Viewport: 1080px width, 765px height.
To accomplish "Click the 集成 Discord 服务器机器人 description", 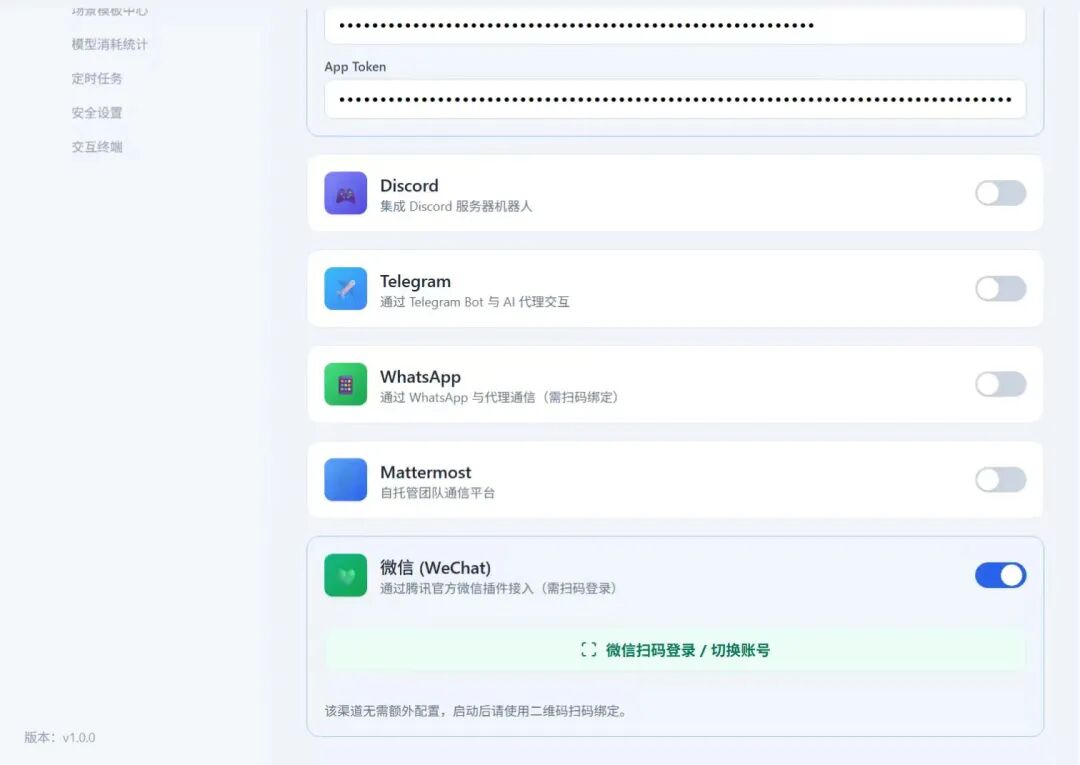I will [456, 206].
